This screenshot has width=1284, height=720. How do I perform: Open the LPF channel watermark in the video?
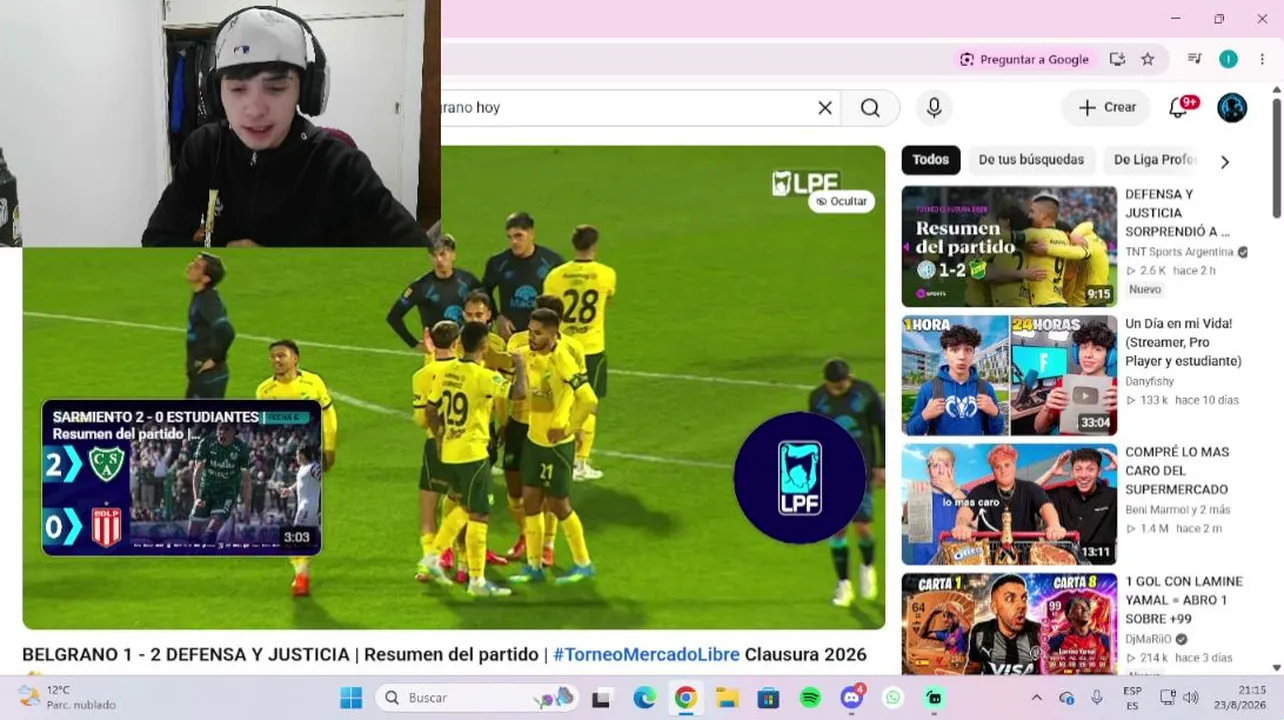click(800, 478)
